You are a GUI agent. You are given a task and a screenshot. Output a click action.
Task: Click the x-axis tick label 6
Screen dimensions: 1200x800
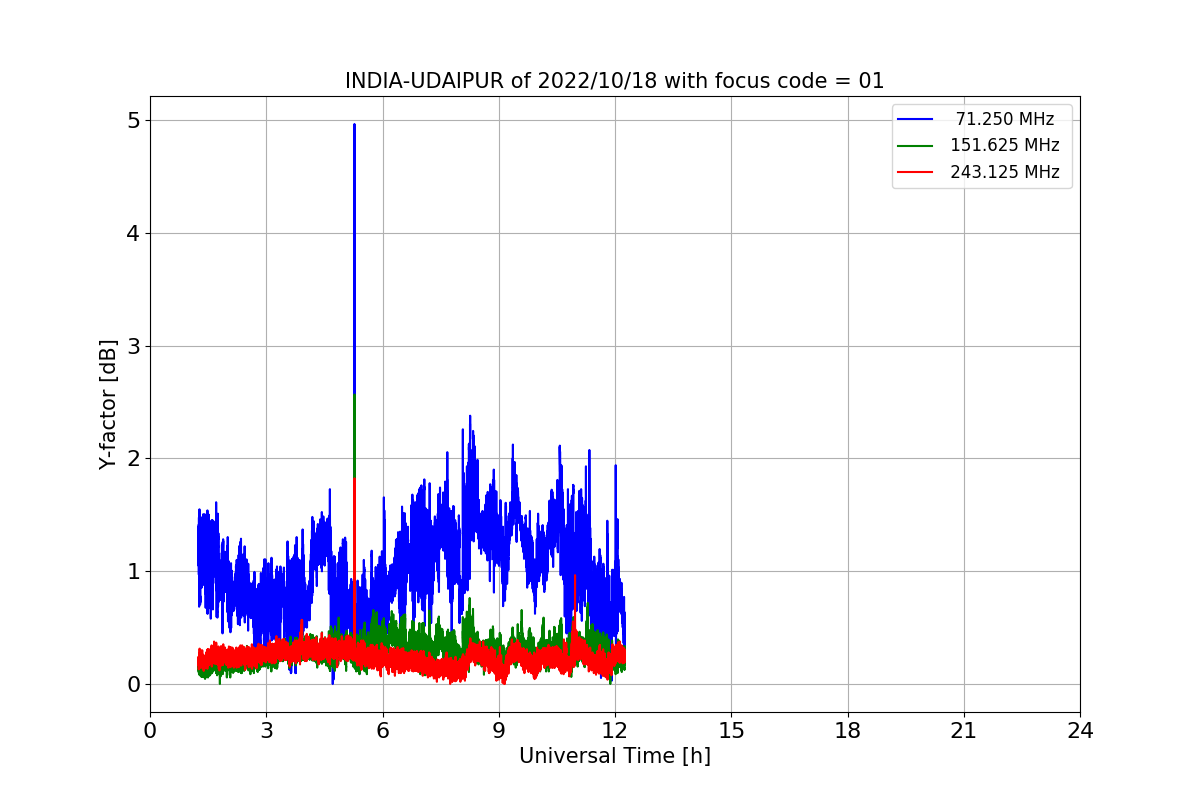tap(382, 731)
